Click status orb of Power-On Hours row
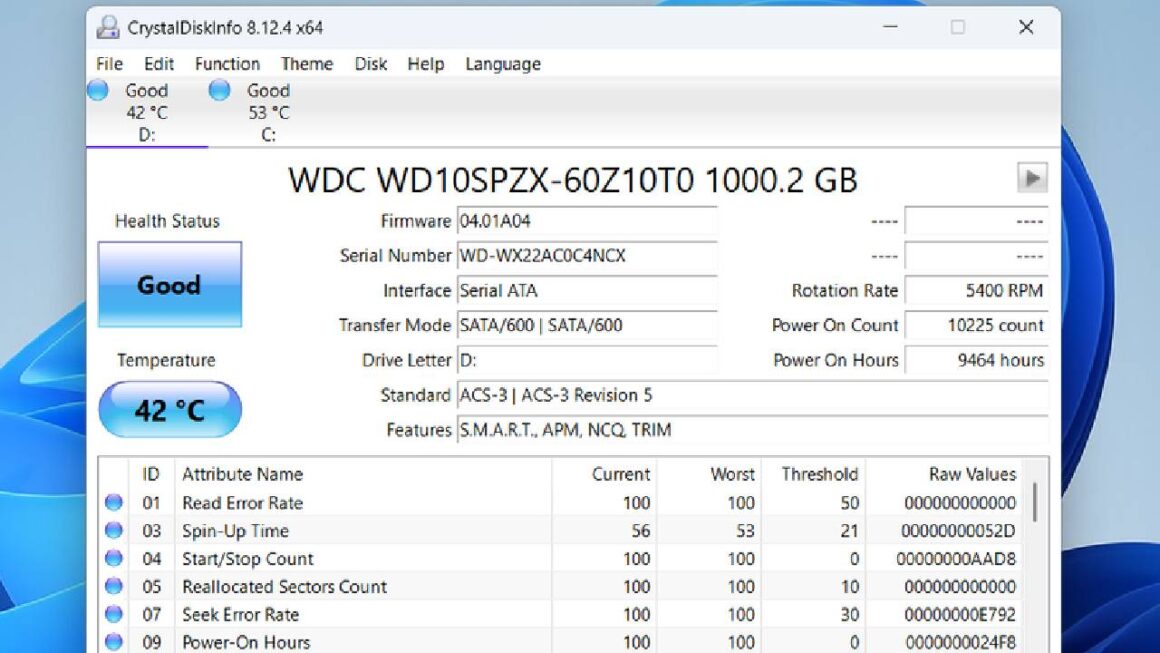 114,641
